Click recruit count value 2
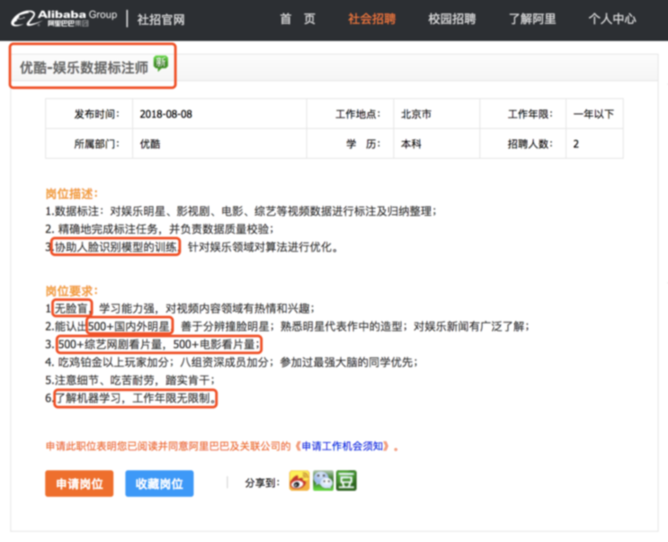Screen dimensions: 668x542 [576, 144]
